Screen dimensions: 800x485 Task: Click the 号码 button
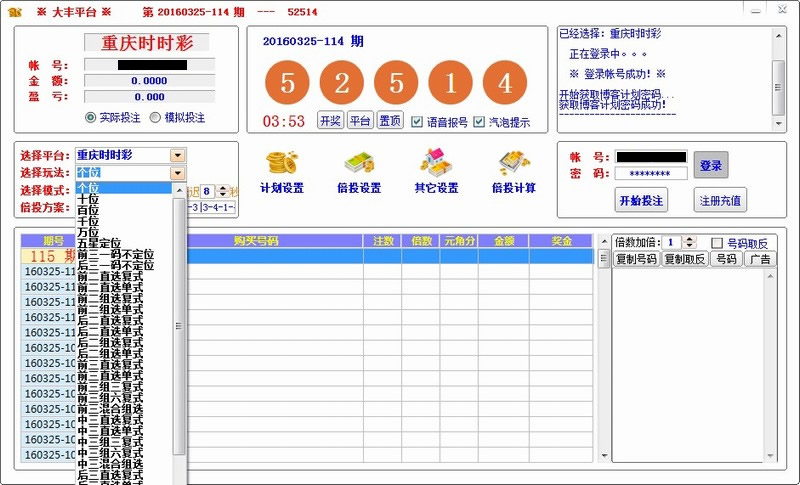tap(726, 259)
